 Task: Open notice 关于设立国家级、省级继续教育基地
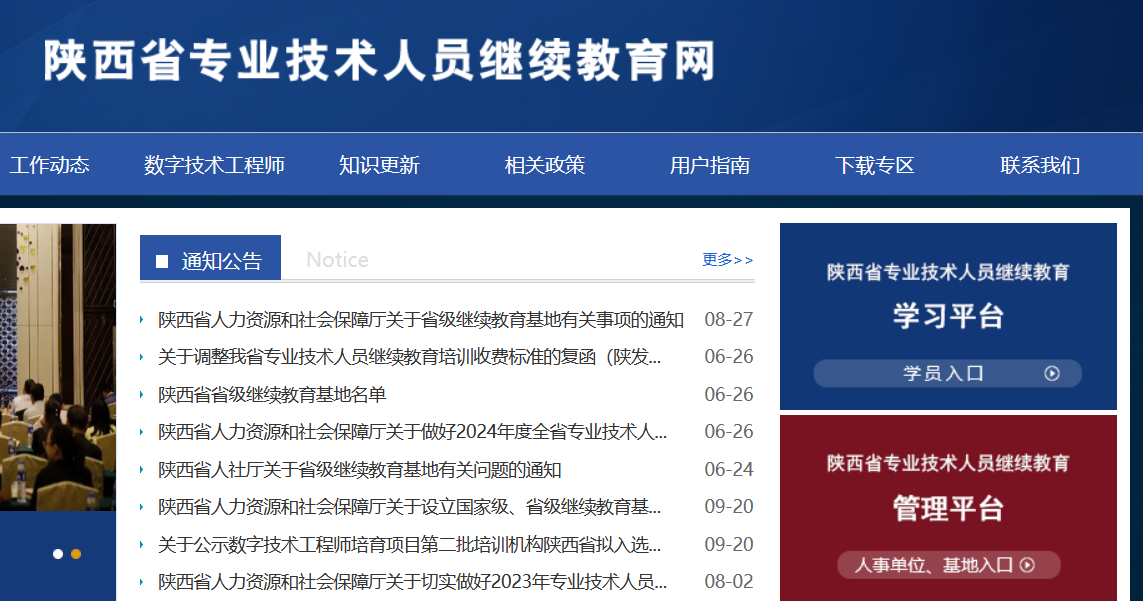pos(410,507)
